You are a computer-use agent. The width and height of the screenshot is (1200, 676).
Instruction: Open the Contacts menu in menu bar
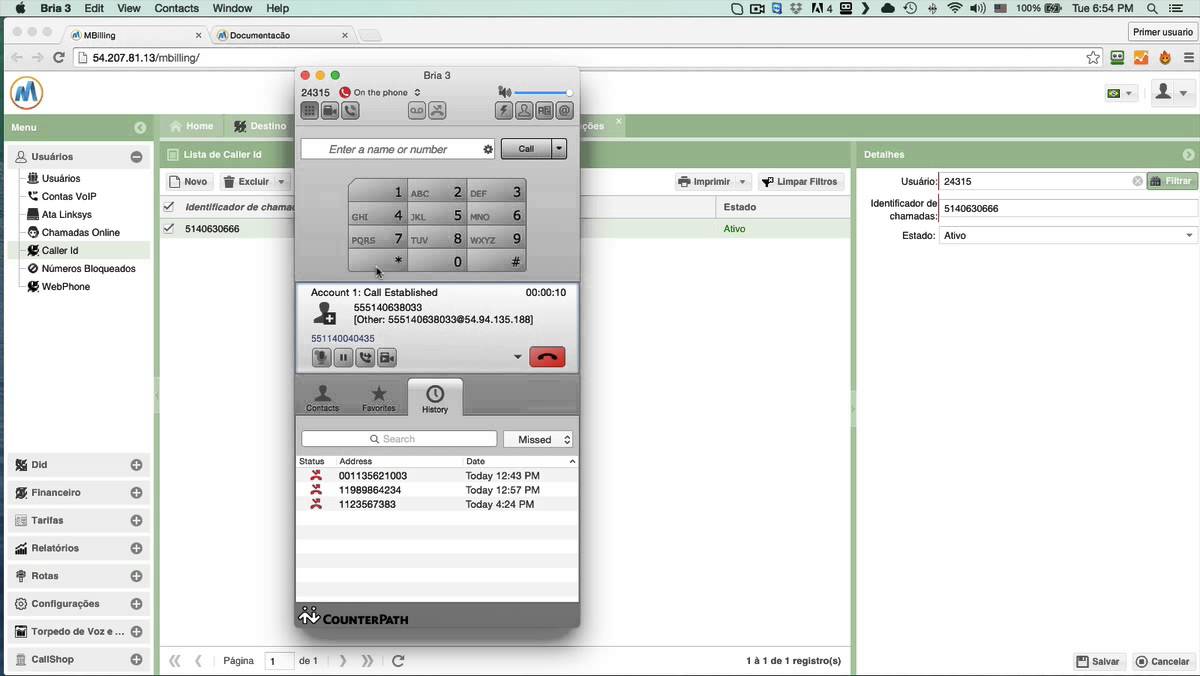pyautogui.click(x=177, y=8)
